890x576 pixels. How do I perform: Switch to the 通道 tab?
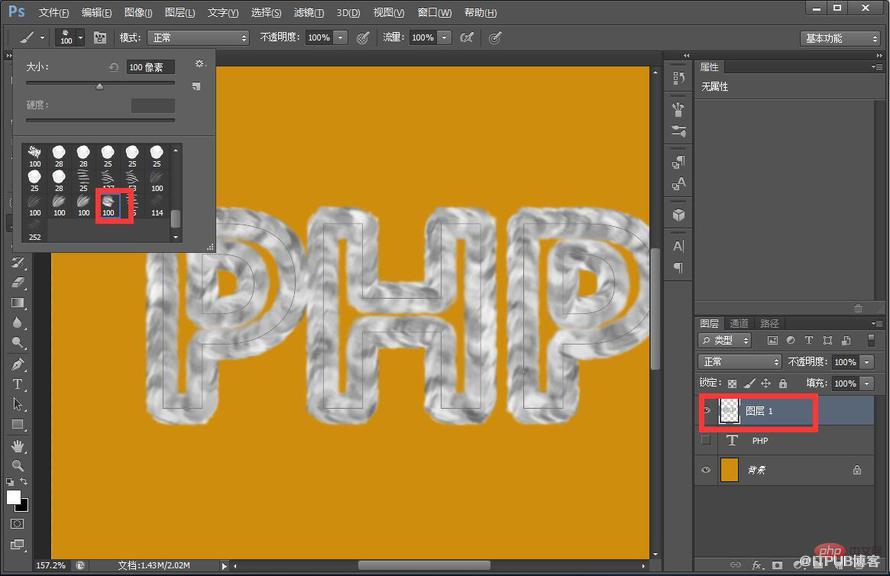739,323
